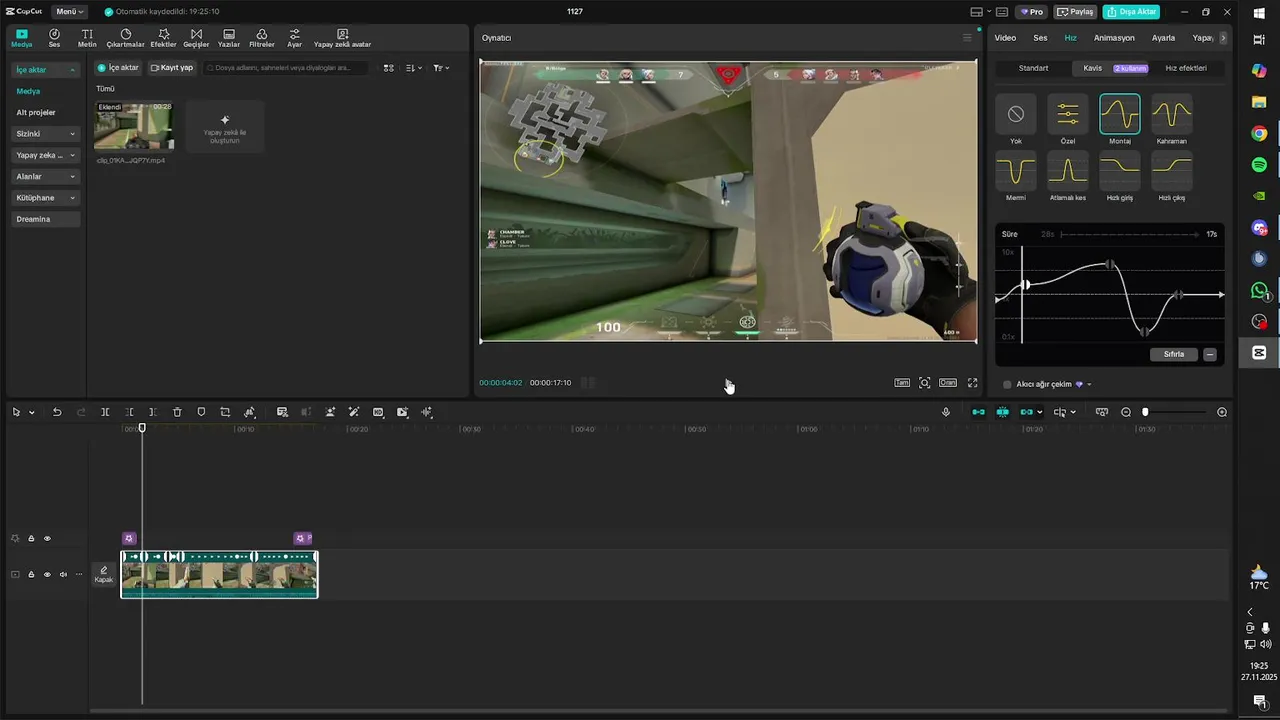Enable Akıcı ağır çekim checkbox
The height and width of the screenshot is (720, 1280).
coord(1007,384)
